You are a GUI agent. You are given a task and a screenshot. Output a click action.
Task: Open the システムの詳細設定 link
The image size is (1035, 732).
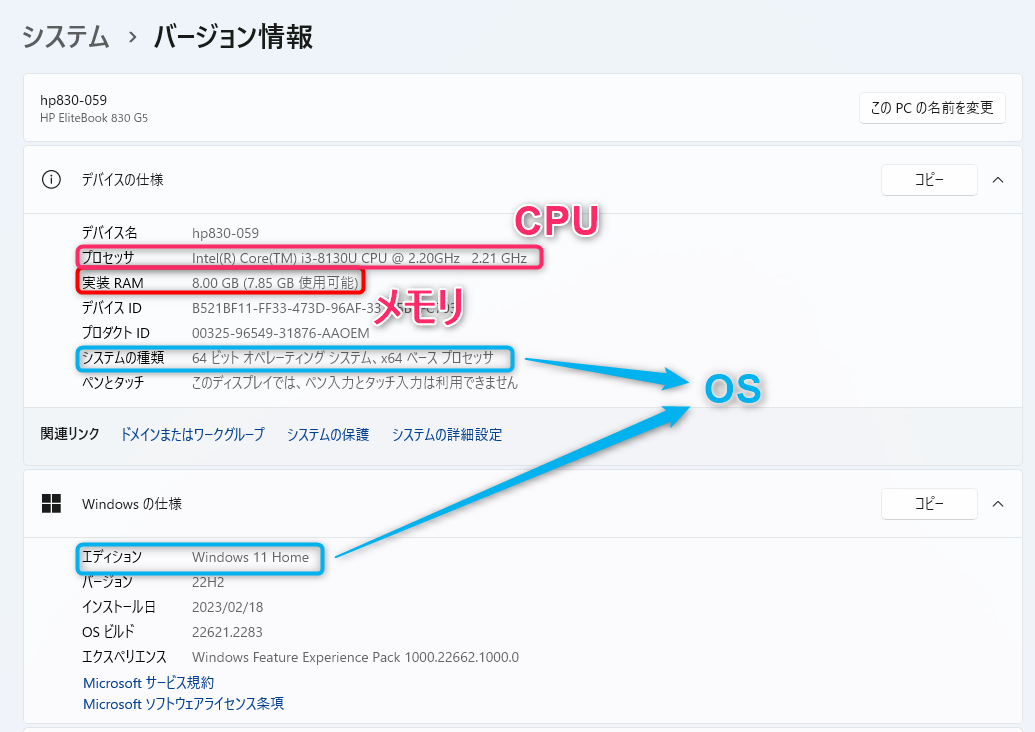(x=447, y=435)
